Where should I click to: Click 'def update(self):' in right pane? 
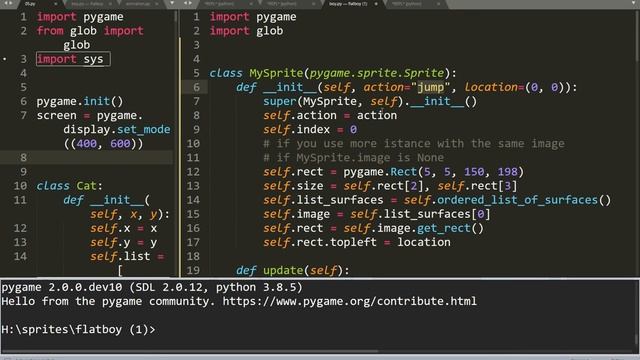pos(293,270)
